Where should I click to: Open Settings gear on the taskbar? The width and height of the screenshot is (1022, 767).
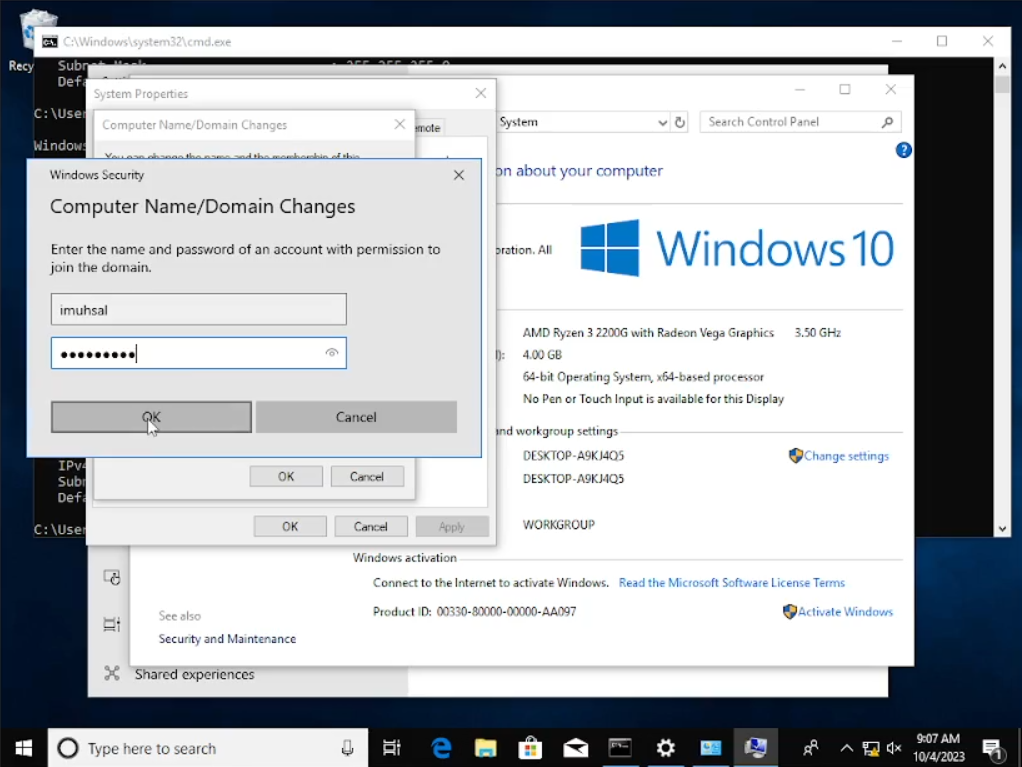pos(665,748)
